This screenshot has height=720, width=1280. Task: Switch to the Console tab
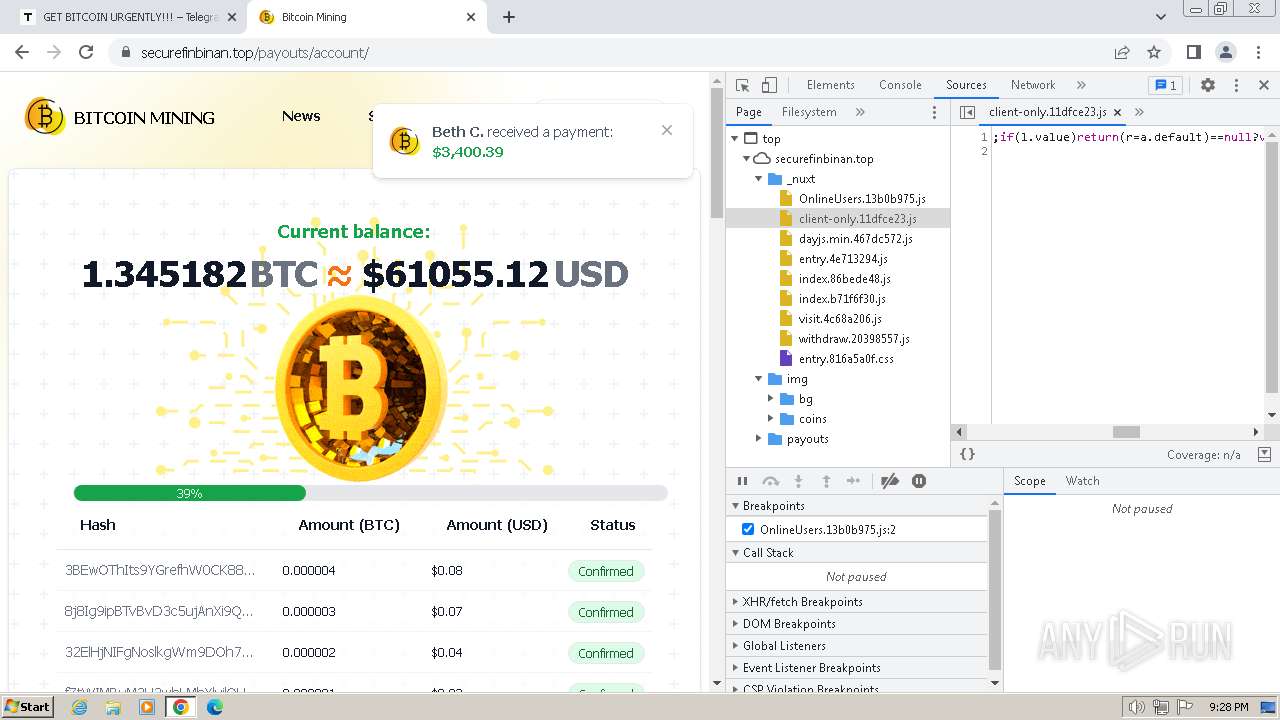pos(900,85)
